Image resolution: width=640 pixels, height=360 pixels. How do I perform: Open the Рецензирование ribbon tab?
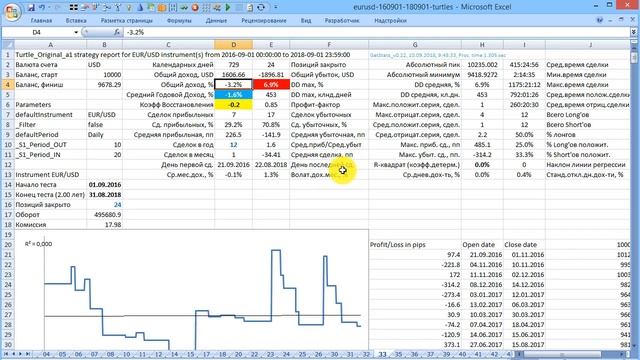click(x=264, y=20)
